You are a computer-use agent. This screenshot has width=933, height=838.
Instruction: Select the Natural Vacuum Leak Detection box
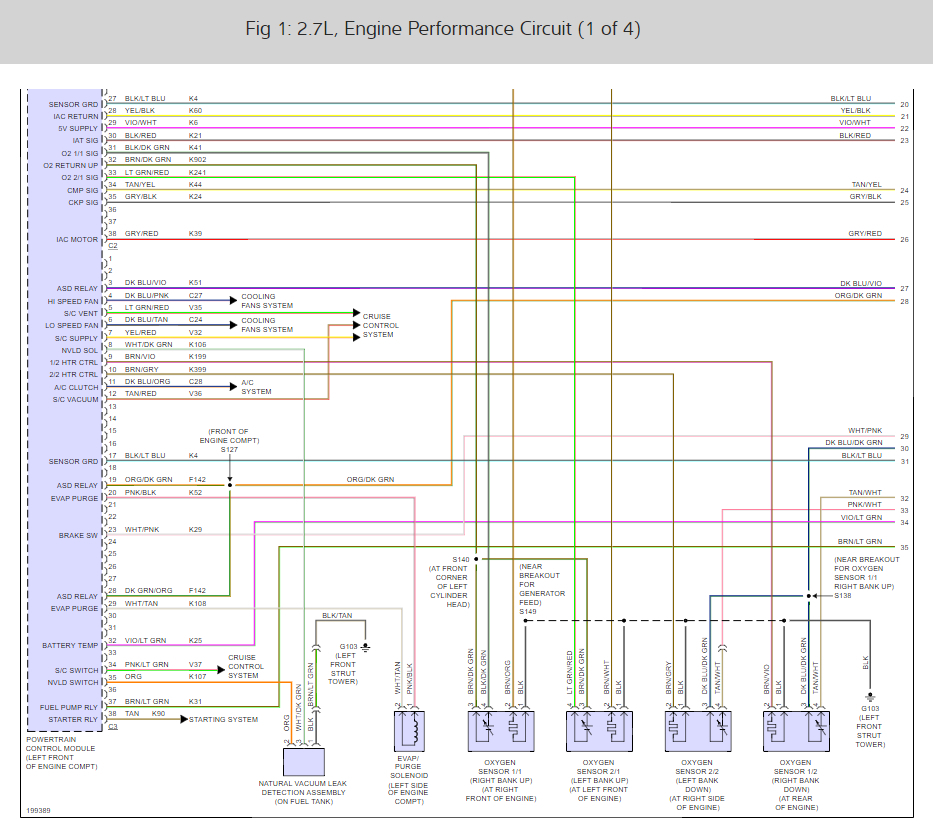pos(303,762)
